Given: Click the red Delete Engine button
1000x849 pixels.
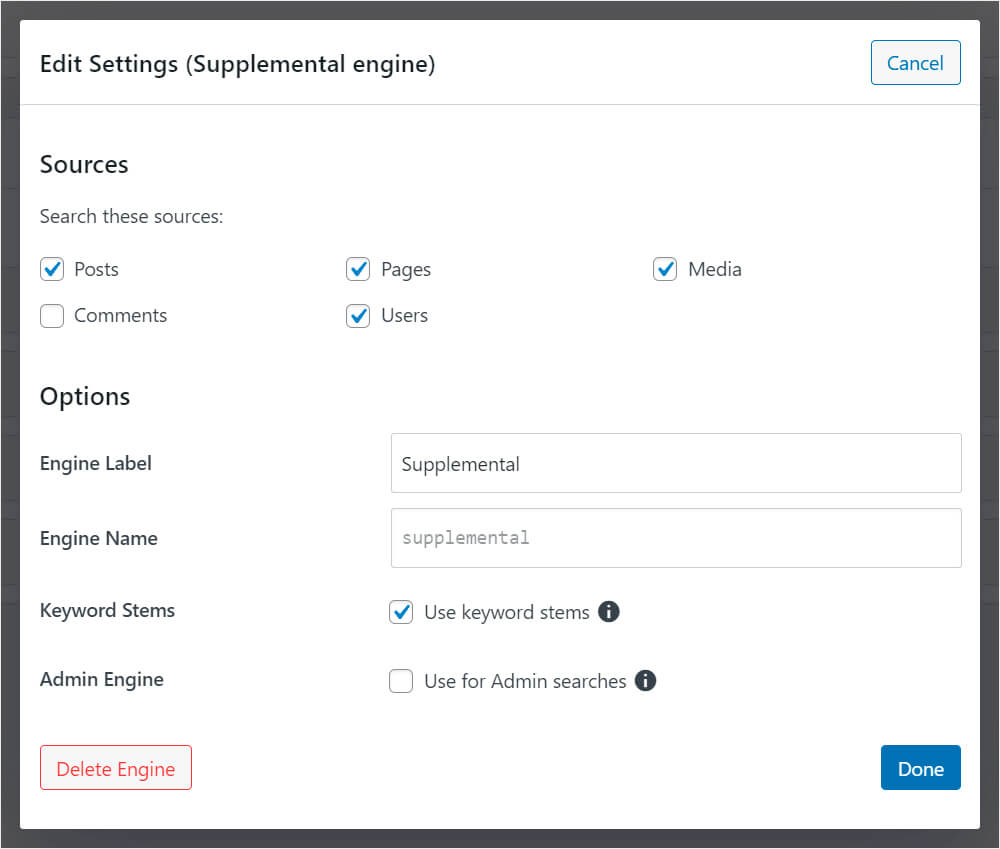Looking at the screenshot, I should click(x=116, y=768).
